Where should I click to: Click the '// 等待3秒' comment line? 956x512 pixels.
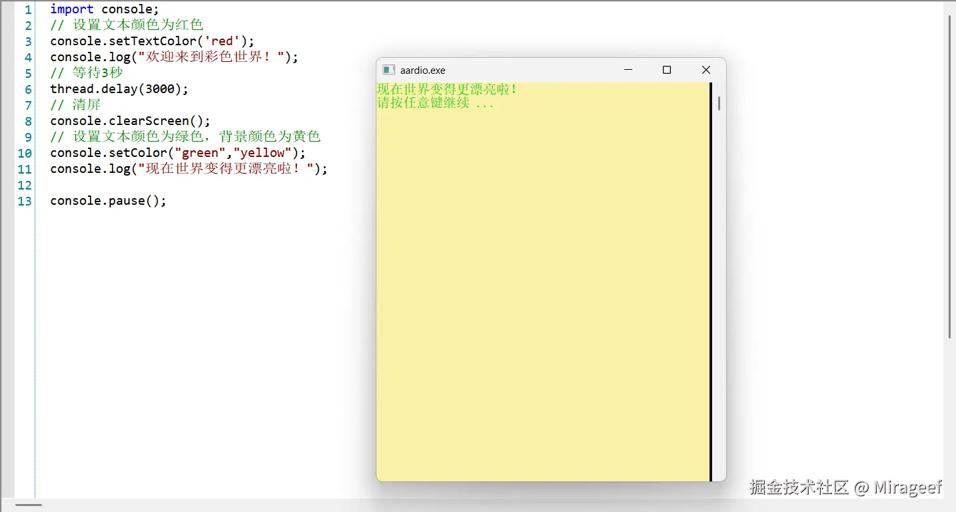[87, 73]
